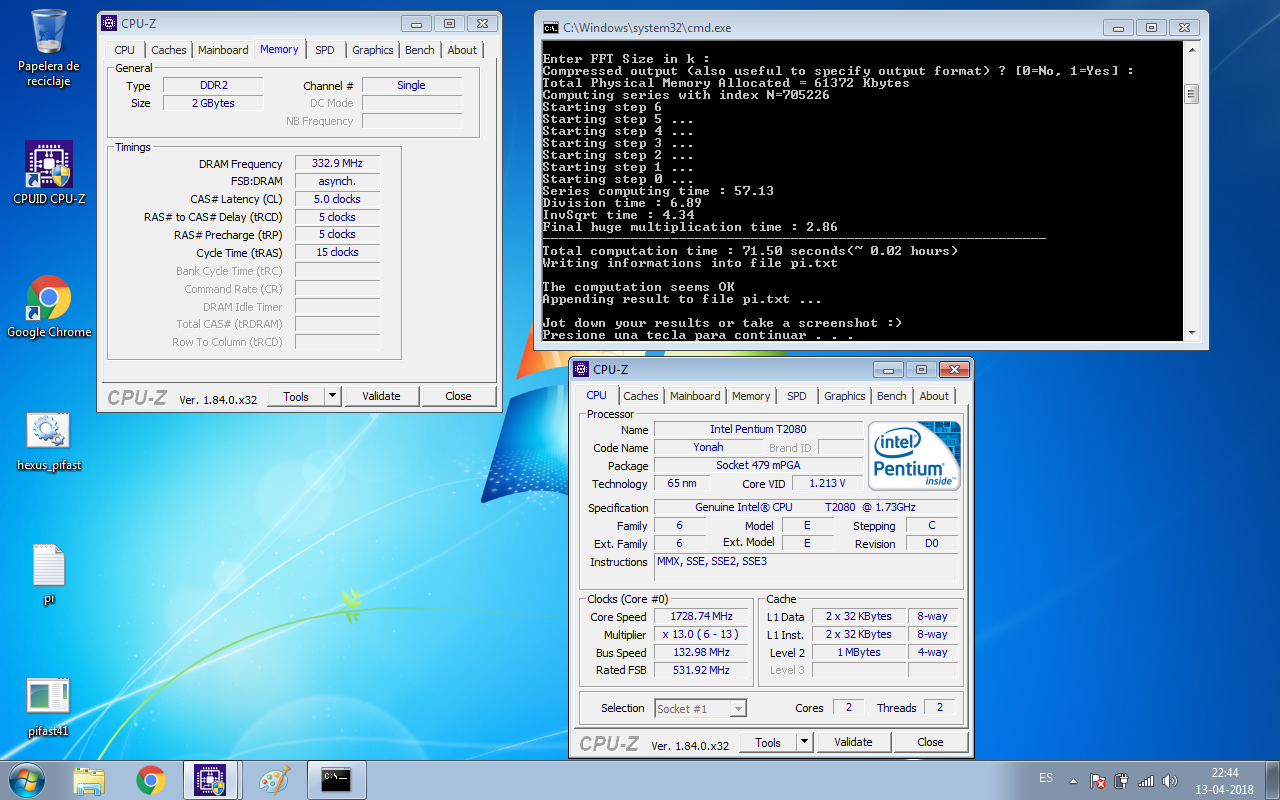The width and height of the screenshot is (1280, 800).
Task: Open Papelera de reciclaje desktop icon
Action: pos(49,48)
